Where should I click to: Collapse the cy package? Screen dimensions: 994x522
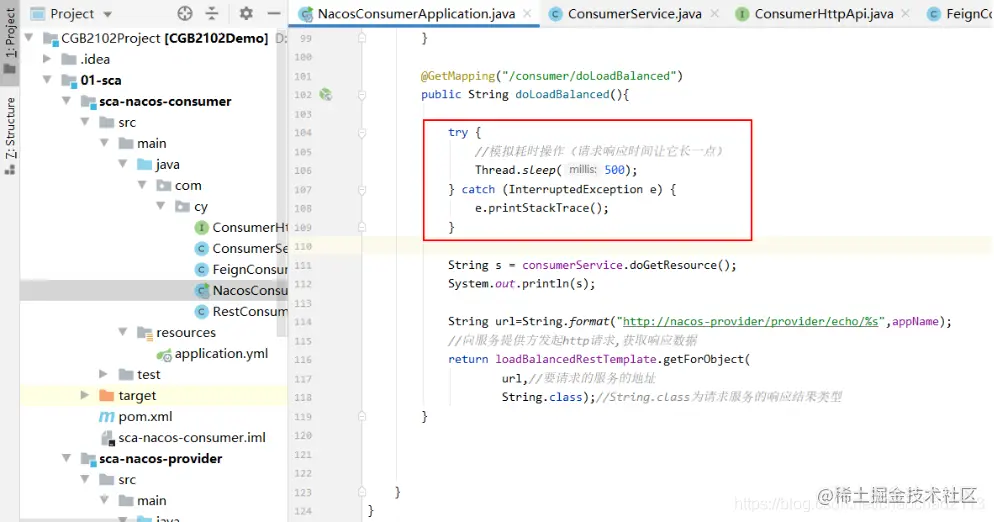click(161, 206)
